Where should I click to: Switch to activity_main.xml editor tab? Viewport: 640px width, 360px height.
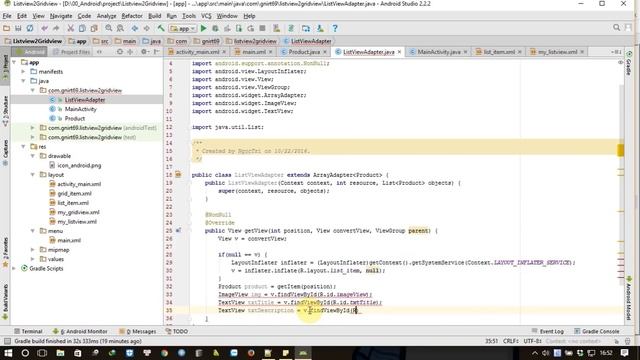click(x=197, y=52)
